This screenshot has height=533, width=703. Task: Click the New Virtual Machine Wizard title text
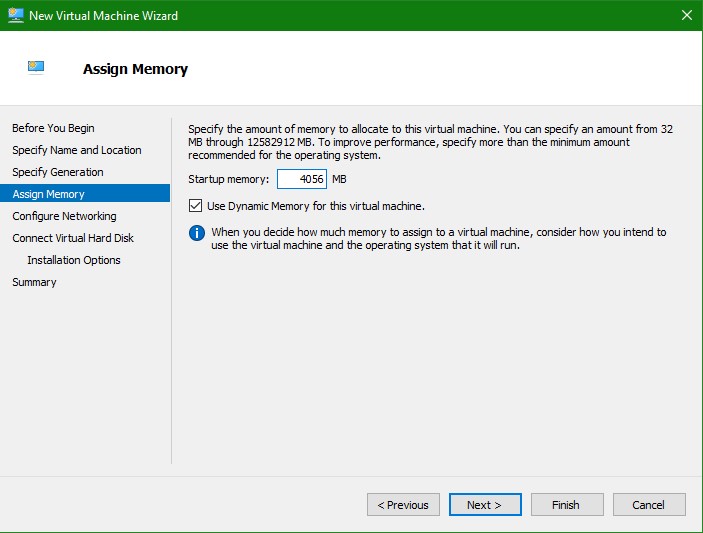coord(103,15)
